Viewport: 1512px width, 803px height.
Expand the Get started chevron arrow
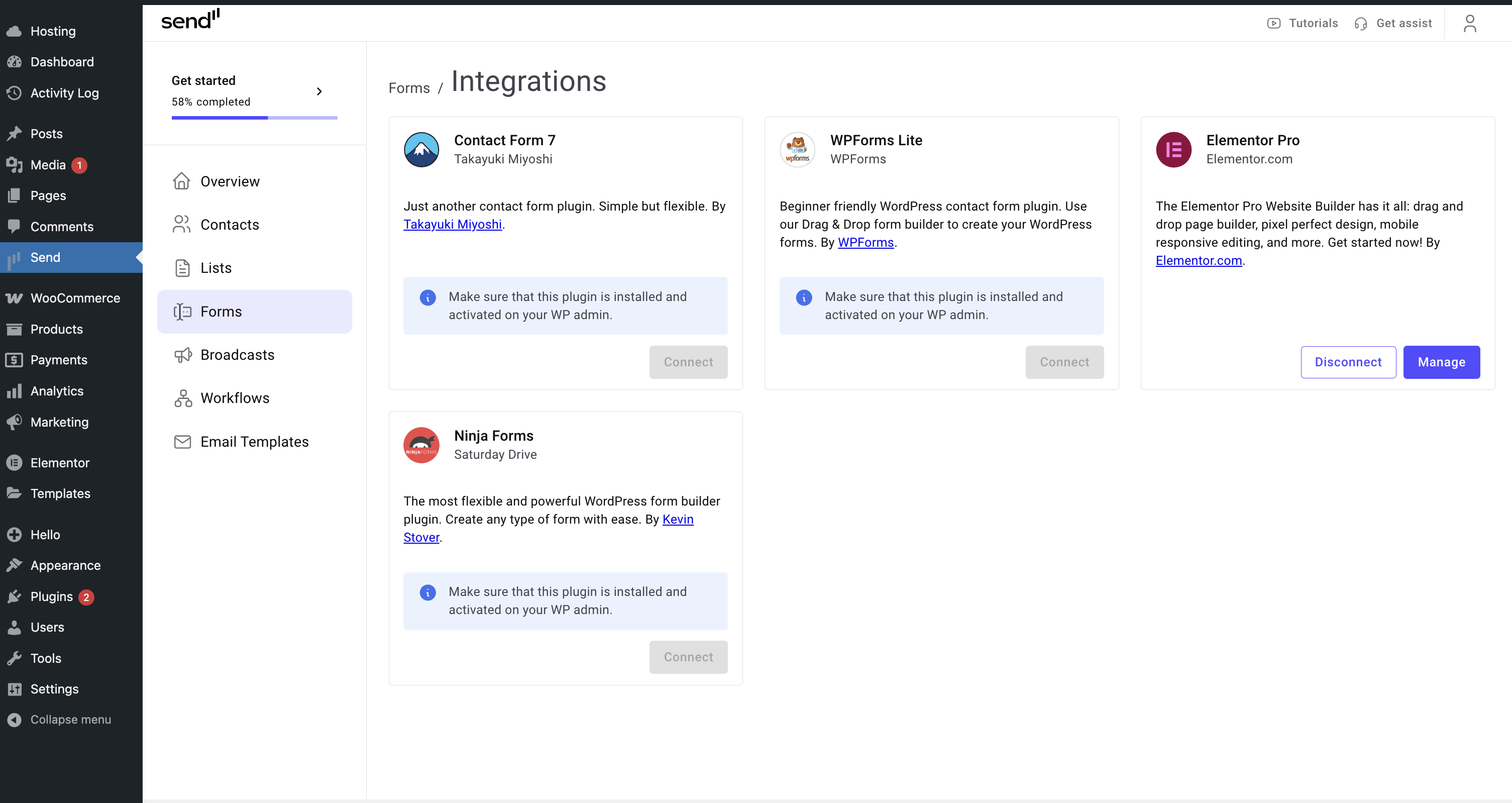click(319, 91)
